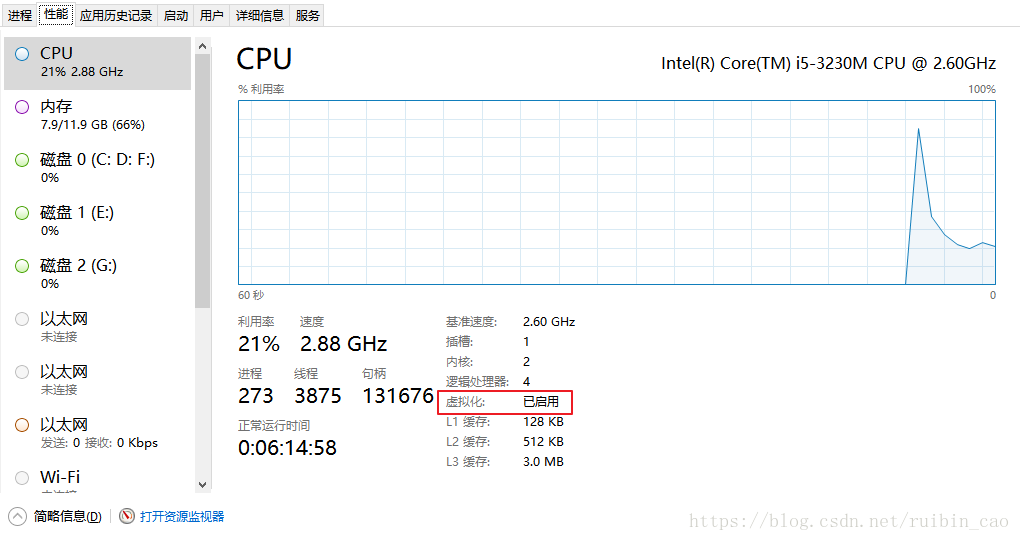Open the 服务 tab
This screenshot has width=1020, height=541.
[308, 15]
